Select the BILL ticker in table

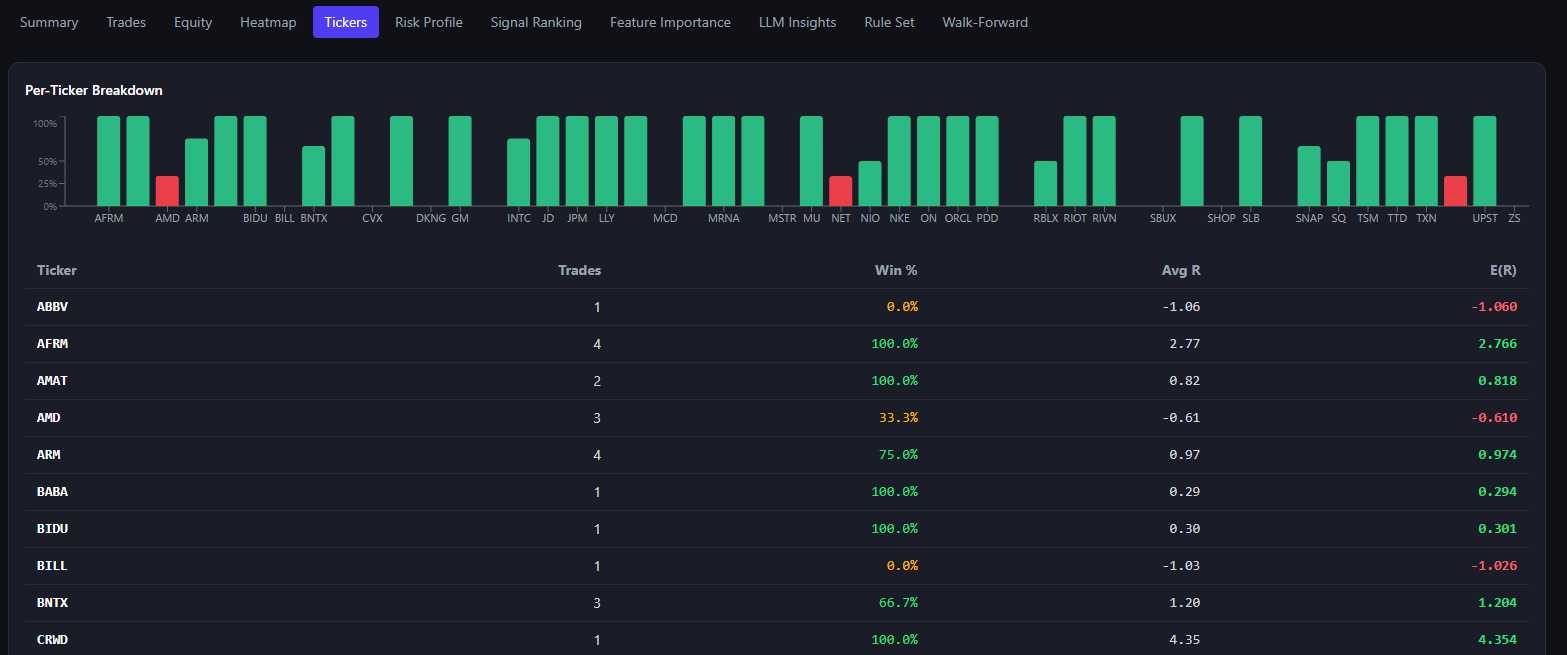point(52,566)
